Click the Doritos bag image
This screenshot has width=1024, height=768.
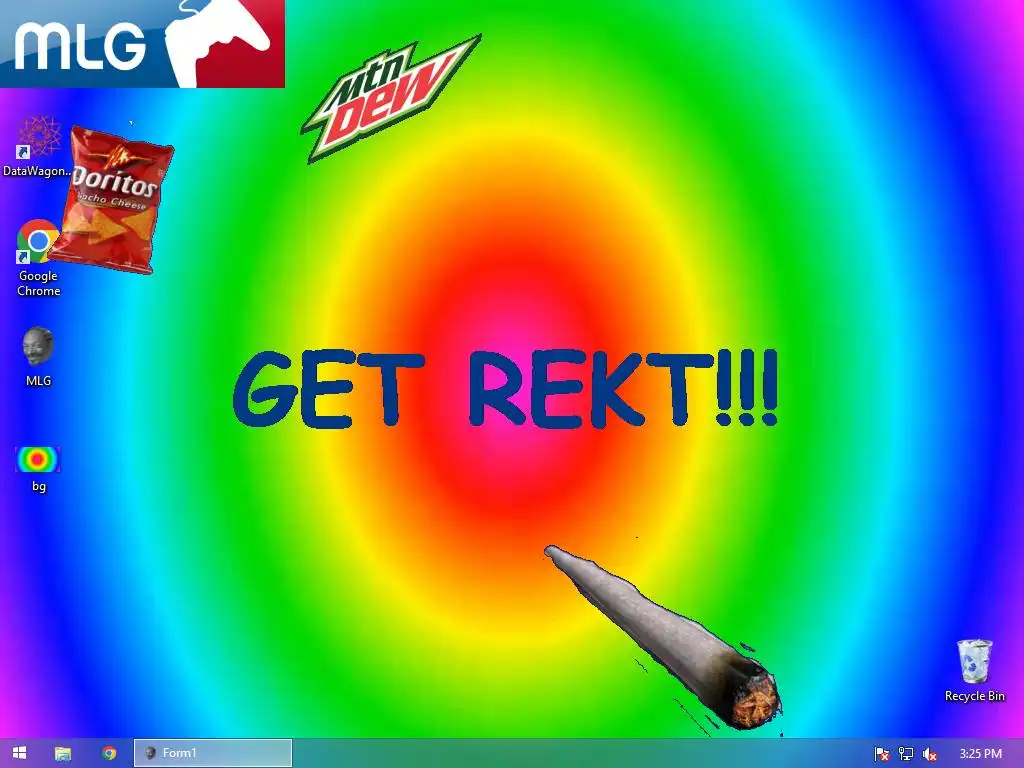tap(111, 200)
